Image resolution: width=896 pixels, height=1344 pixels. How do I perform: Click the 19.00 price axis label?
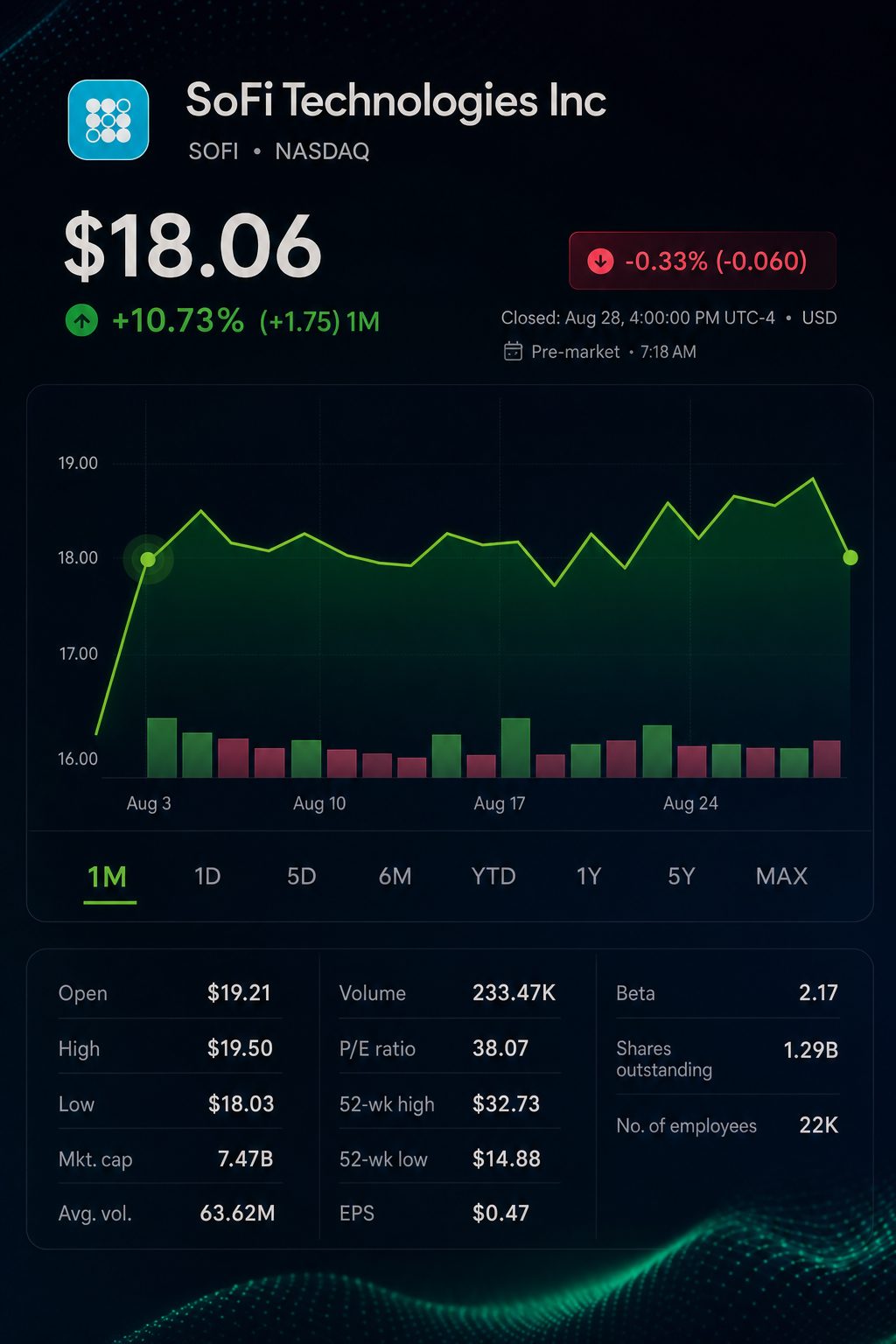pyautogui.click(x=78, y=463)
